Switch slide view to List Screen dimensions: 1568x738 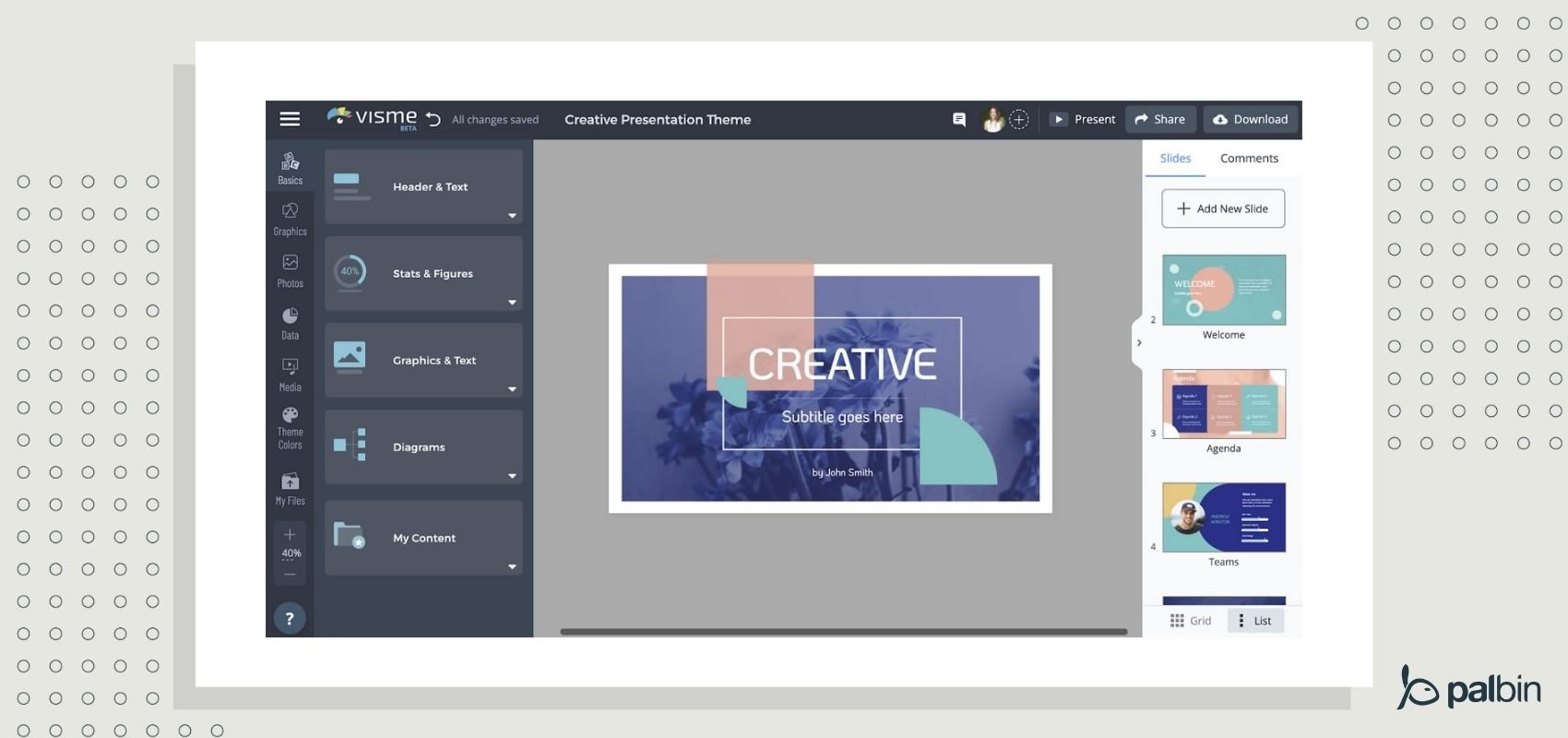(1255, 621)
